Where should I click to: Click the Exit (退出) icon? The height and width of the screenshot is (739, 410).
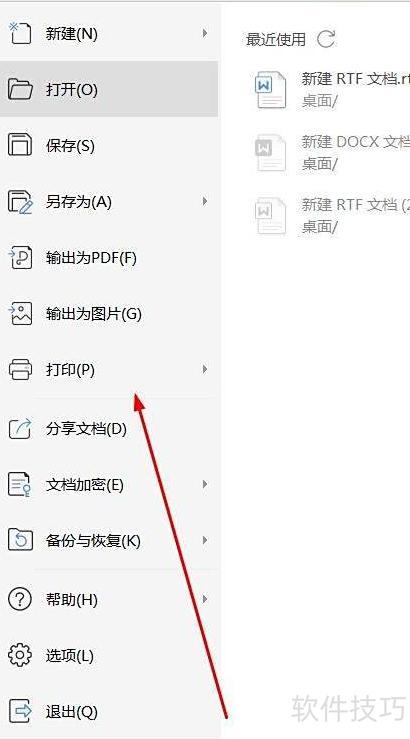click(x=20, y=711)
